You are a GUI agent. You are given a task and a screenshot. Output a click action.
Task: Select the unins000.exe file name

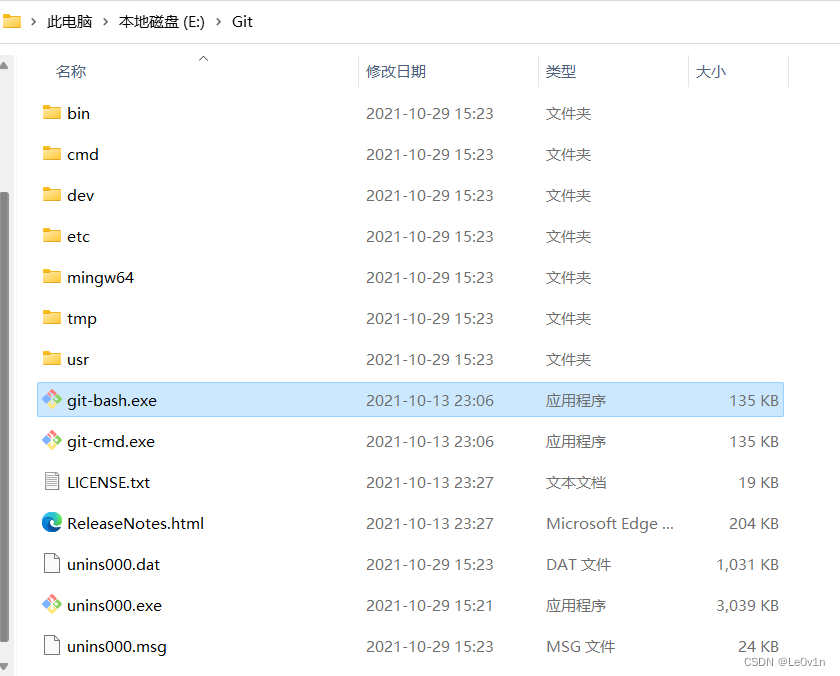115,605
